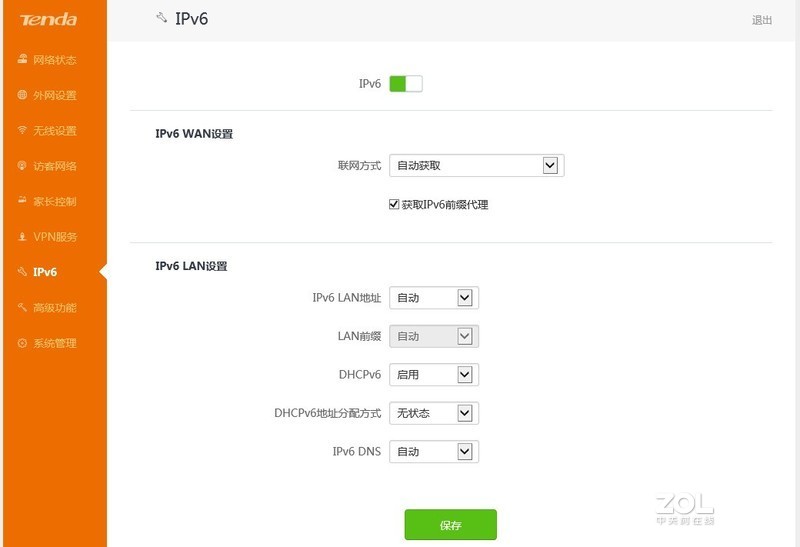This screenshot has width=800, height=547.
Task: Toggle the IPv6 enable switch
Action: (x=406, y=84)
